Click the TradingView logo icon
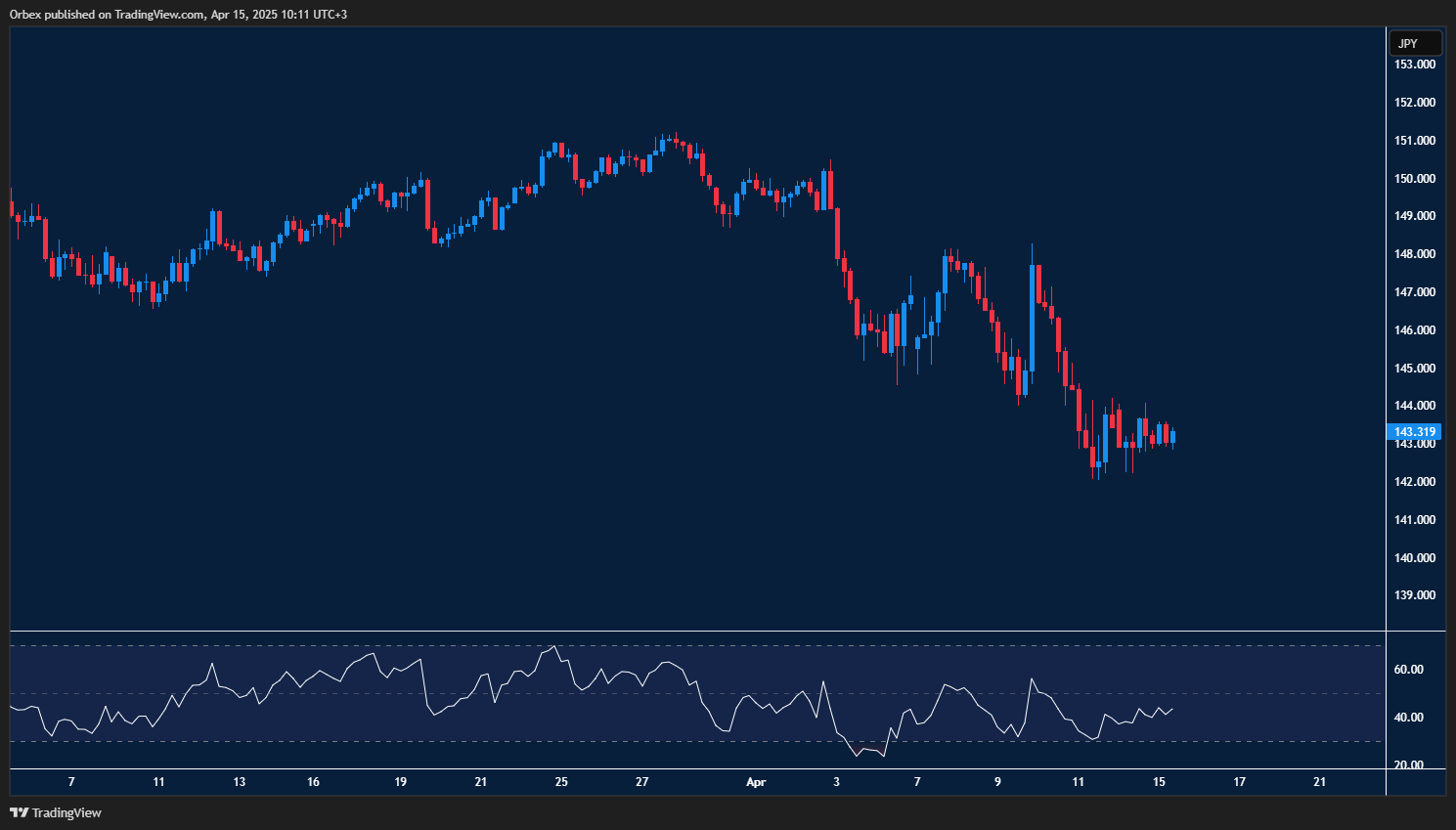Image resolution: width=1456 pixels, height=830 pixels. click(x=19, y=812)
